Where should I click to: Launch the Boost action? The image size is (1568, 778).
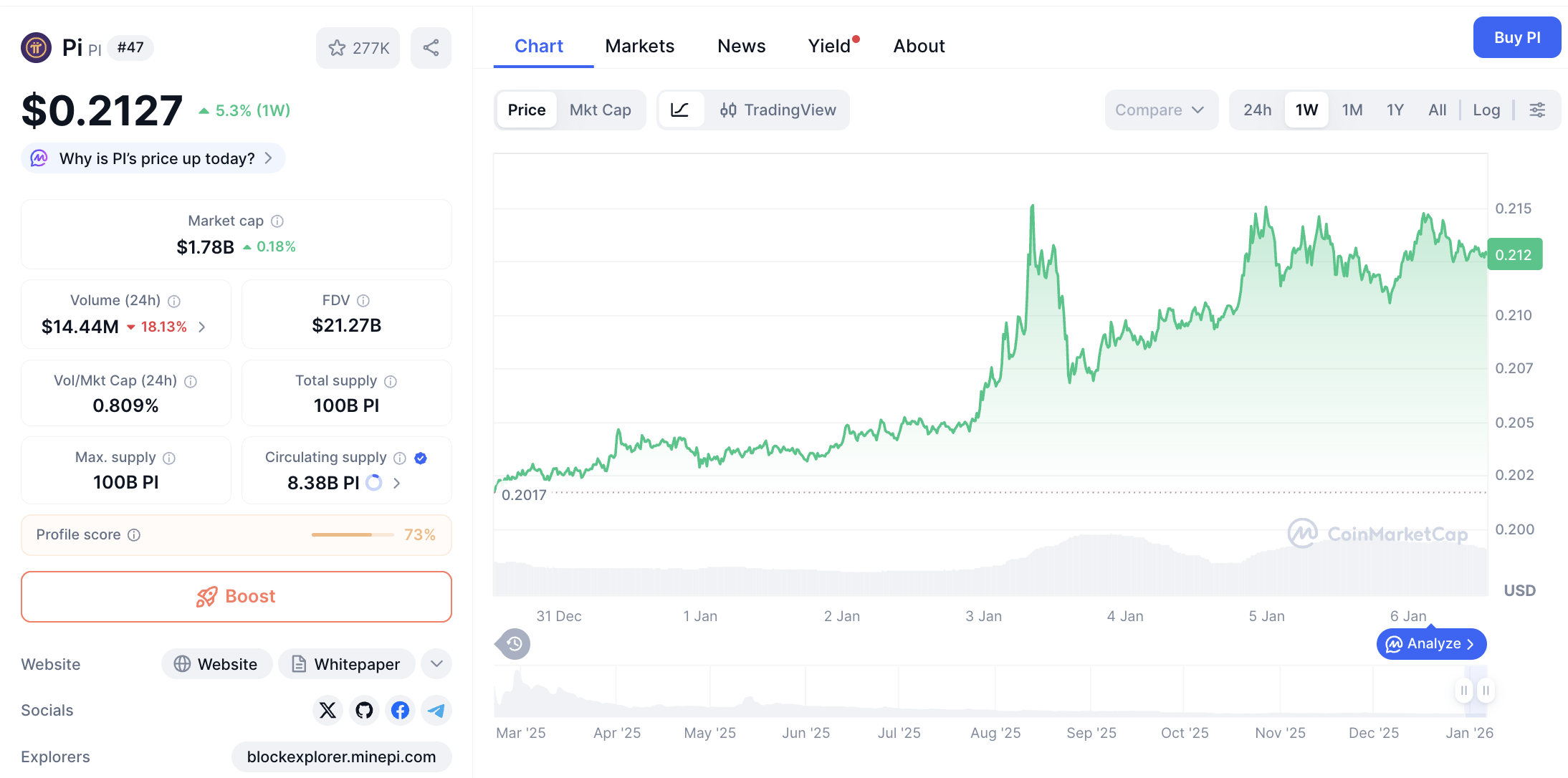tap(236, 596)
